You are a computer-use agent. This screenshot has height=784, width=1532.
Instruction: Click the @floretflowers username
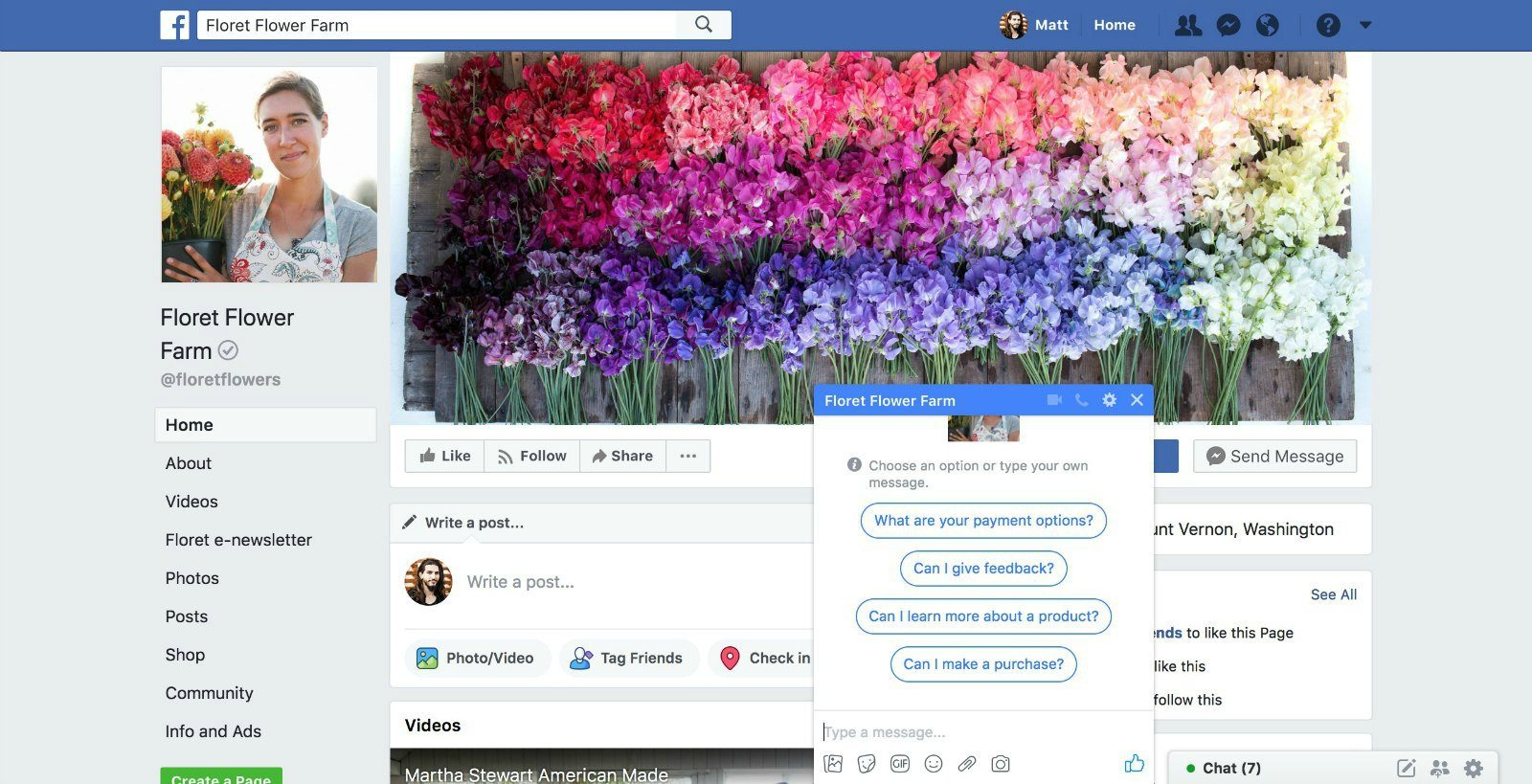pos(220,380)
